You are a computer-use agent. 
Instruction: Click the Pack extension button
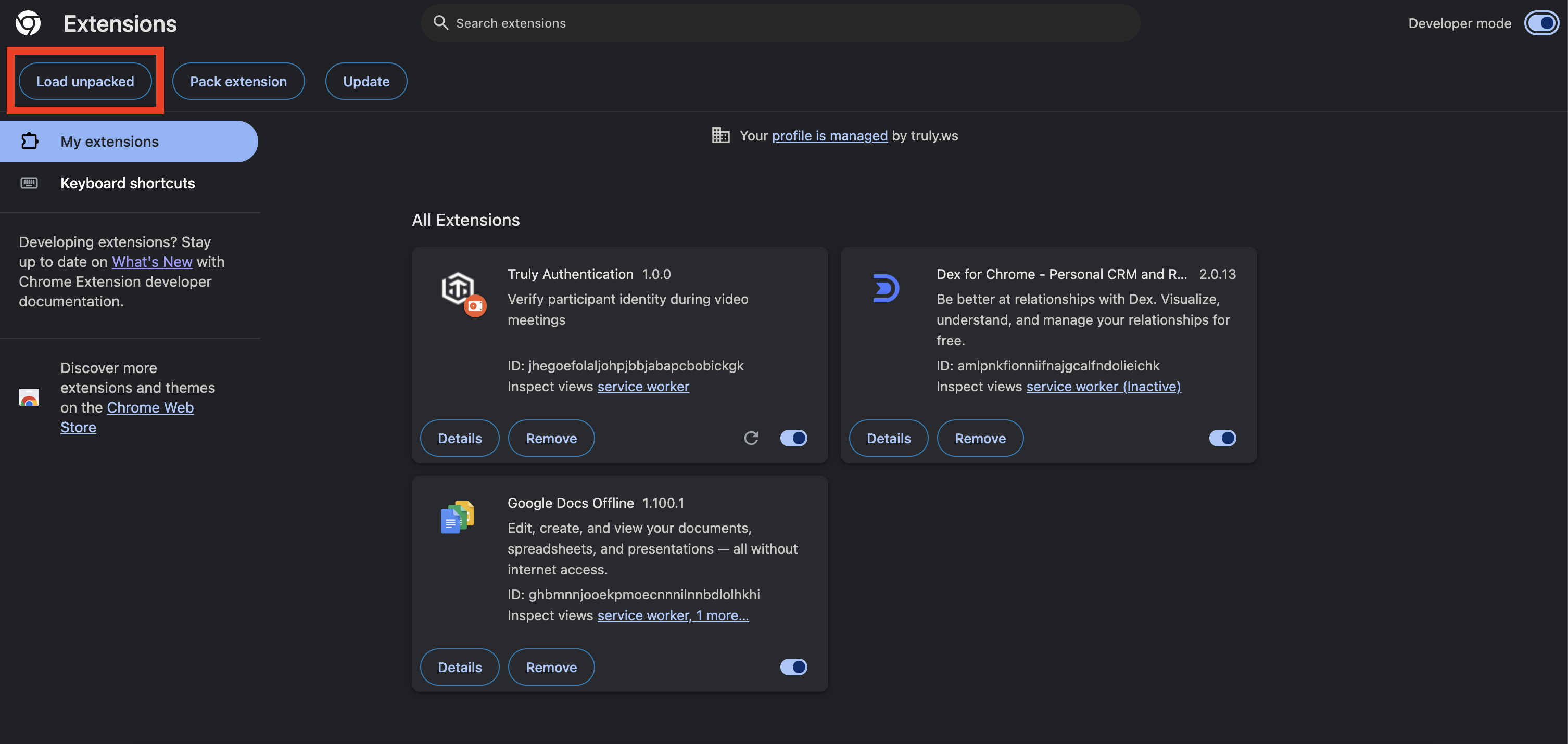click(x=238, y=81)
